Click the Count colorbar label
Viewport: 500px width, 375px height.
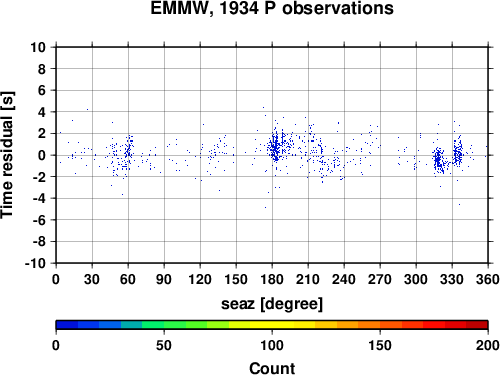[272, 368]
